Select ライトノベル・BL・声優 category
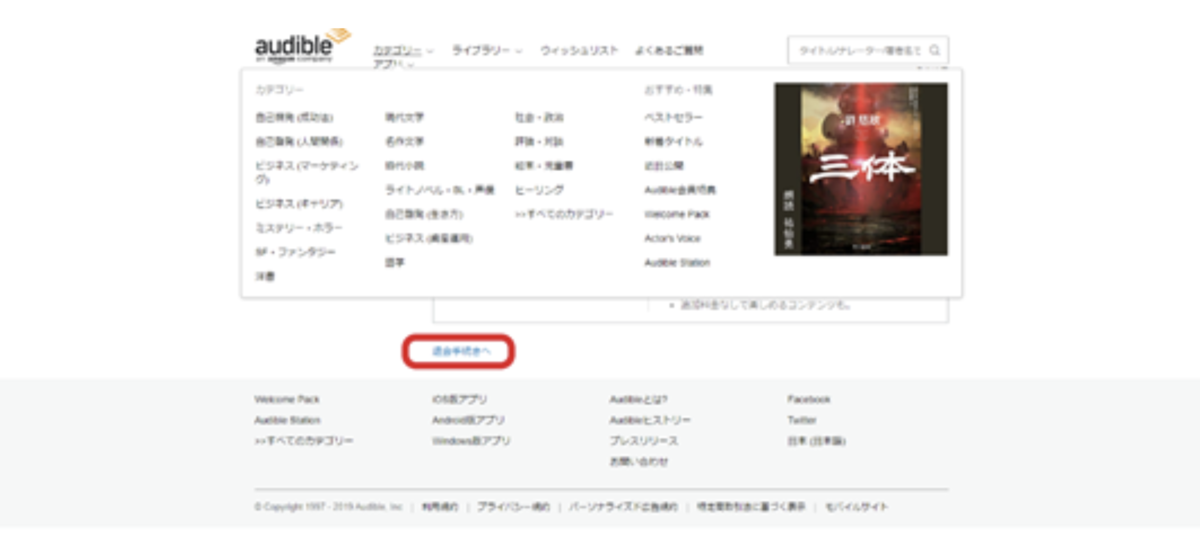 (x=439, y=189)
